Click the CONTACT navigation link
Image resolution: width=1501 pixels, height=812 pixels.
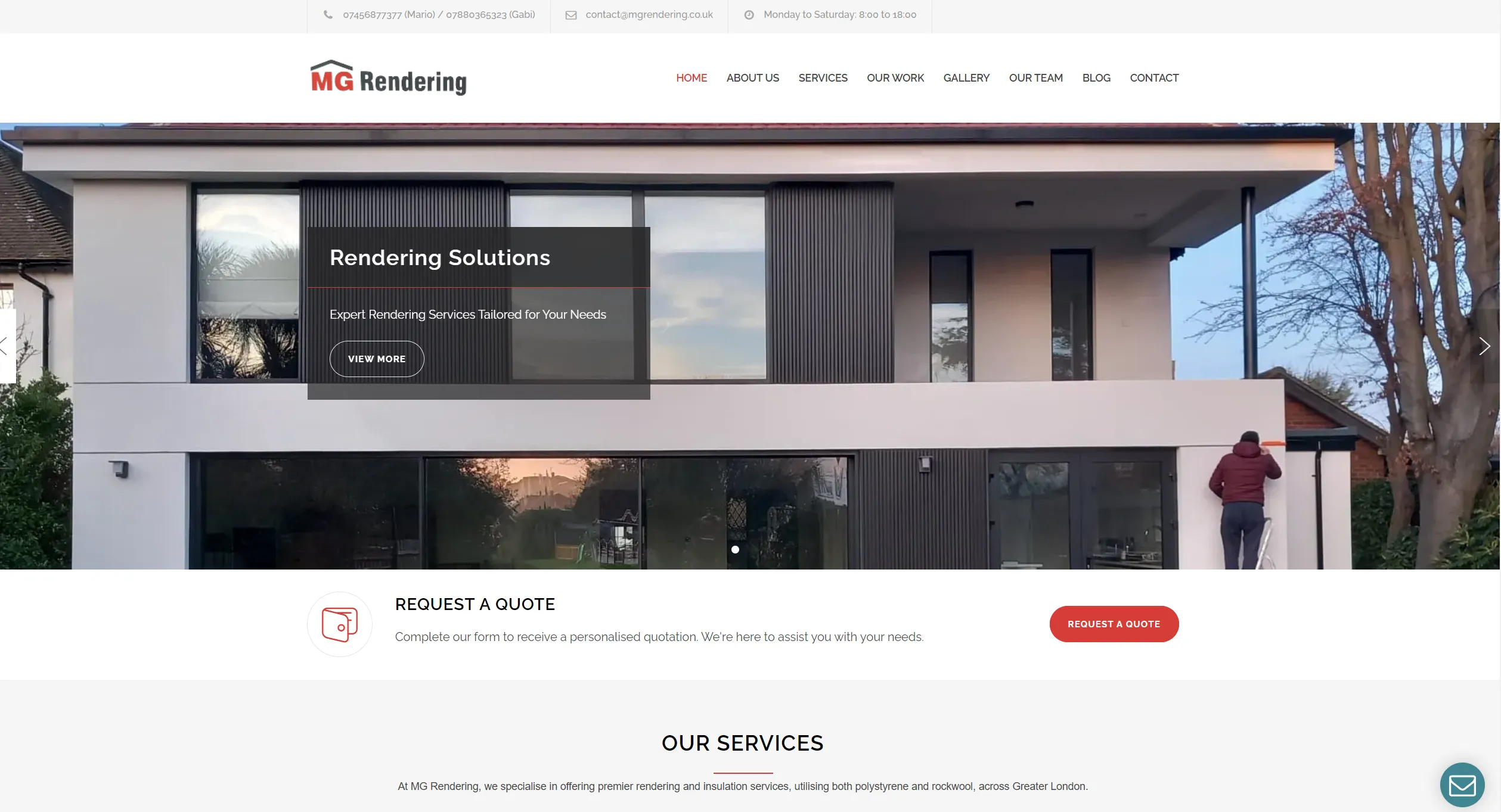tap(1153, 77)
